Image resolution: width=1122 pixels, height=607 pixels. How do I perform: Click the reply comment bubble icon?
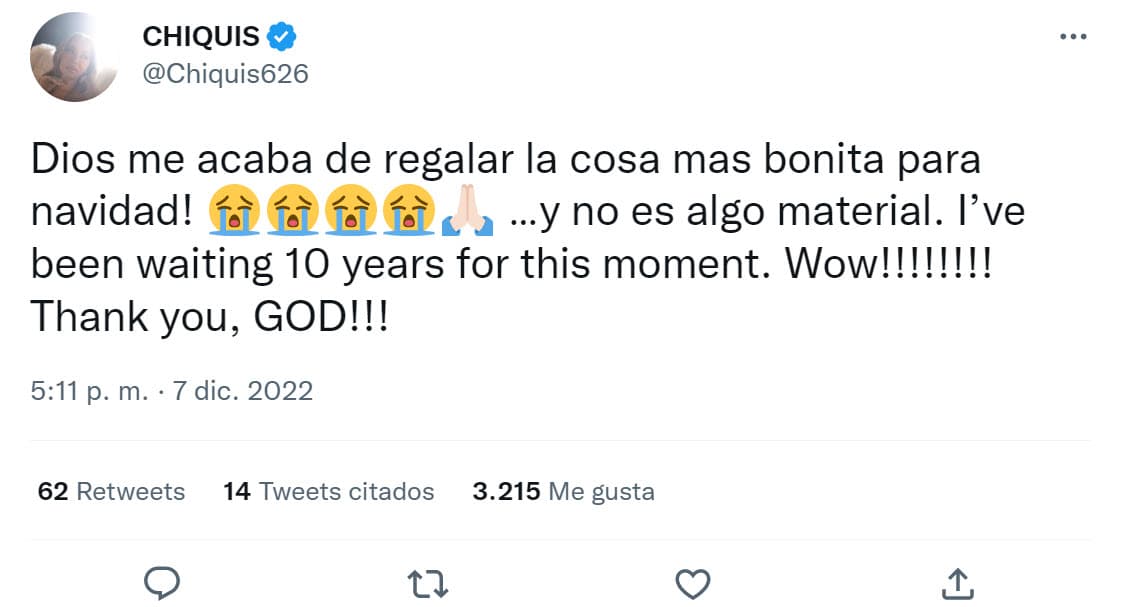click(161, 581)
